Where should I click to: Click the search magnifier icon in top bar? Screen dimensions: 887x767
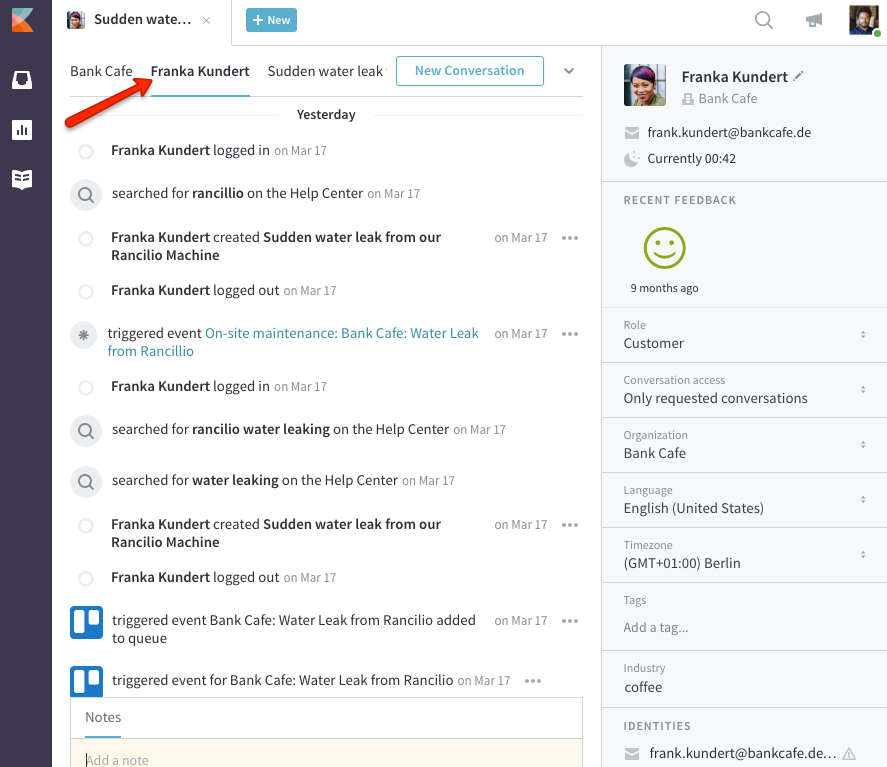(x=764, y=20)
